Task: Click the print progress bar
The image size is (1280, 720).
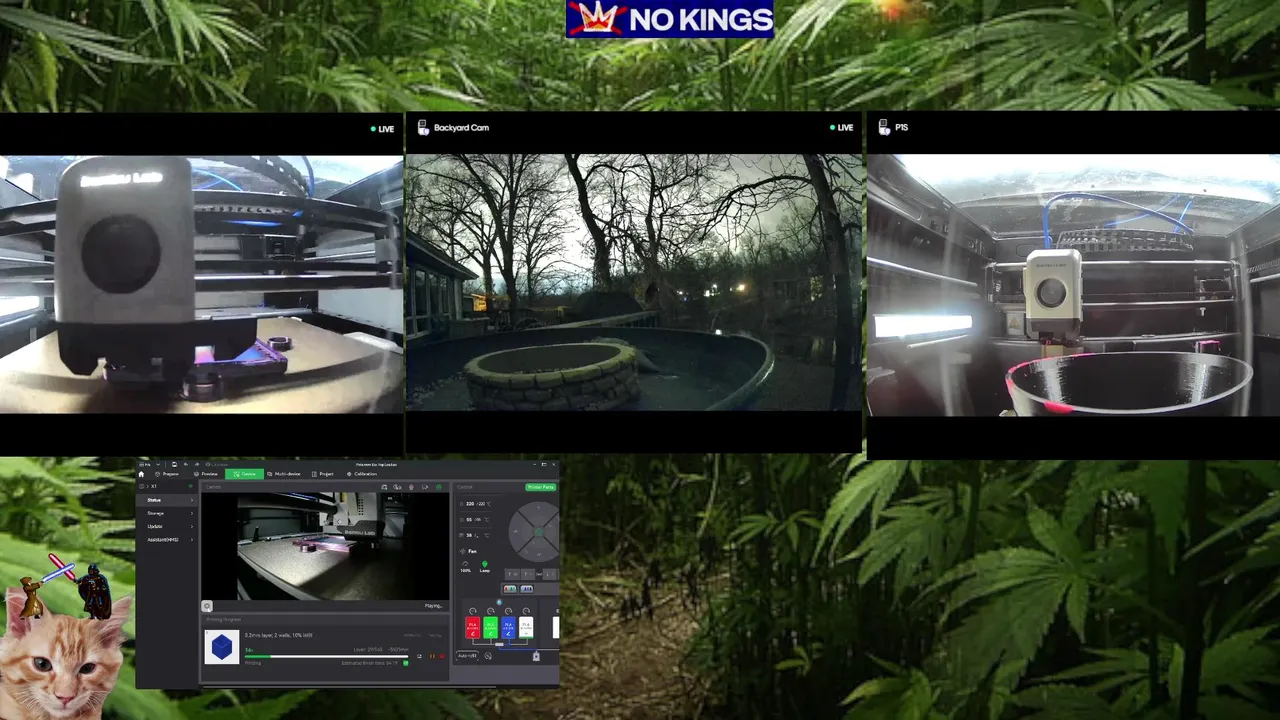Action: pyautogui.click(x=327, y=656)
